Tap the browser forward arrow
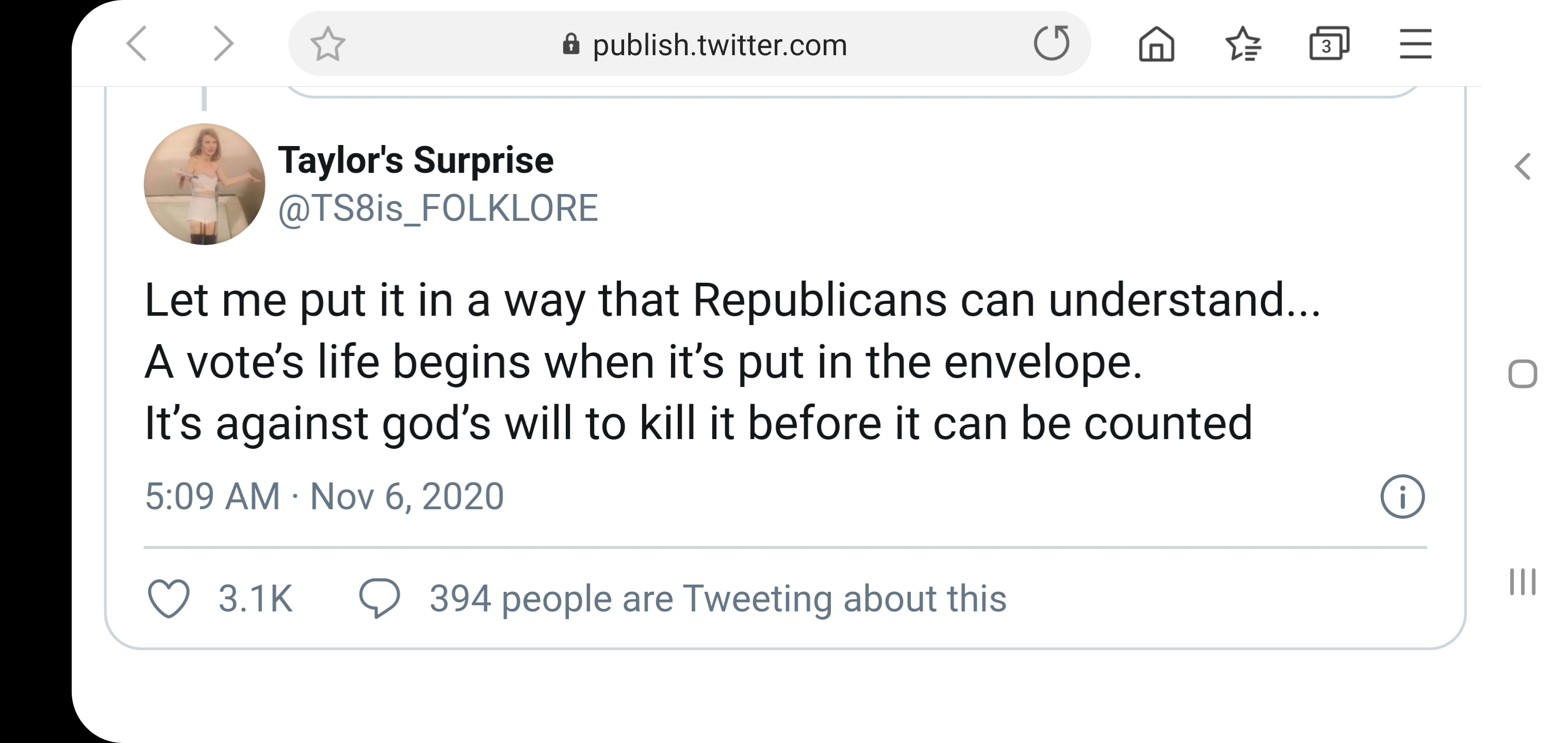1568x743 pixels. (x=223, y=44)
